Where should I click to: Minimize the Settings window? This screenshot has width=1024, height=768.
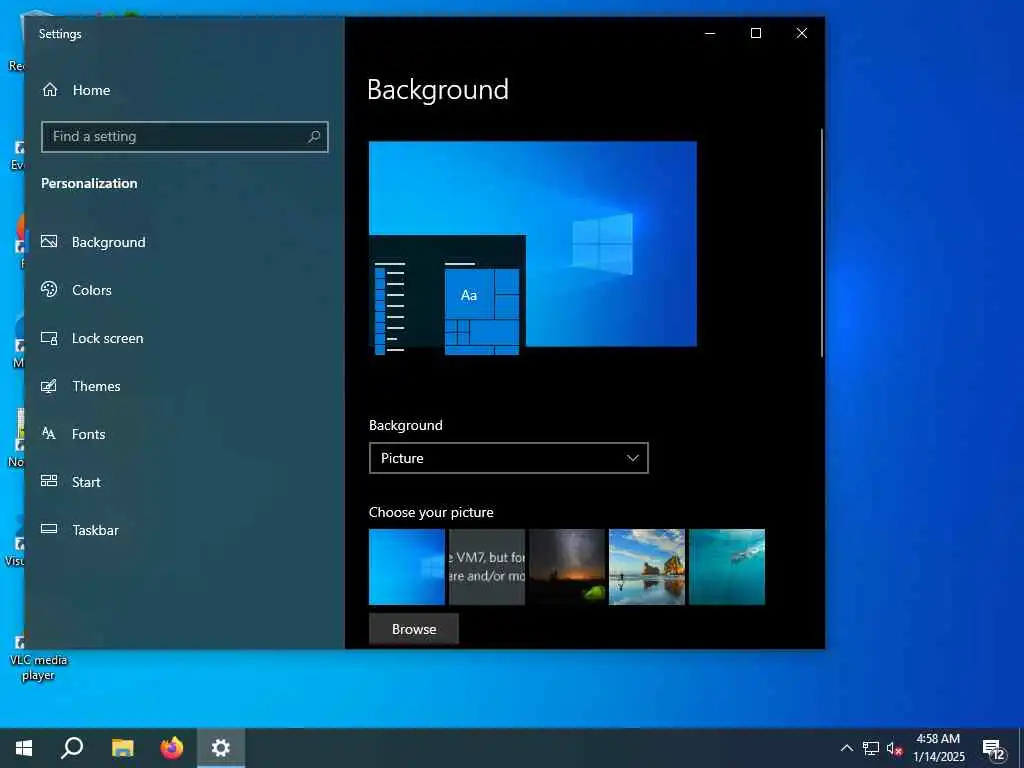pos(710,33)
